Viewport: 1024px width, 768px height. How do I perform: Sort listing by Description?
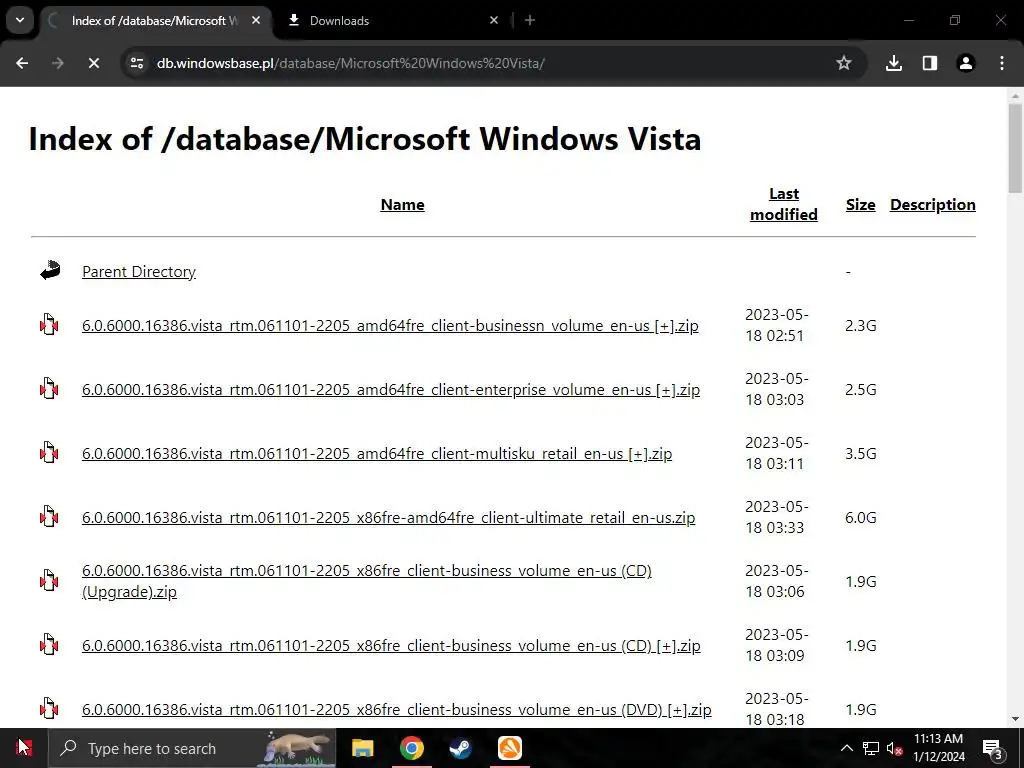pos(933,204)
